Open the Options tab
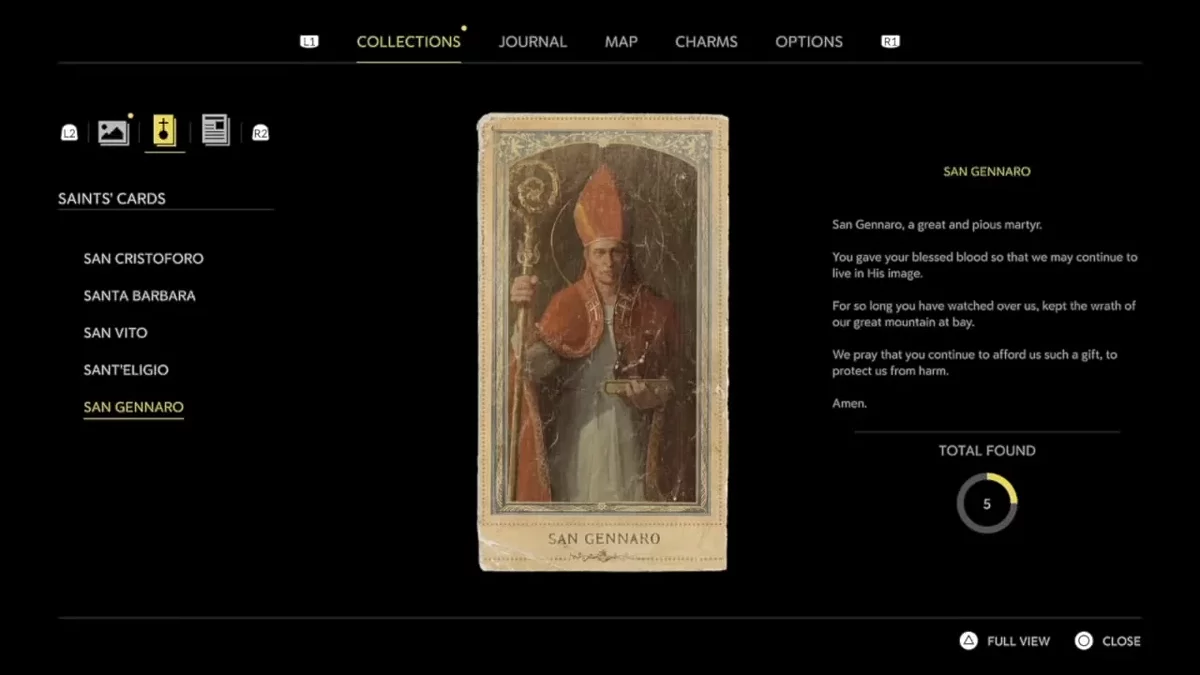Viewport: 1200px width, 675px height. pyautogui.click(x=809, y=42)
